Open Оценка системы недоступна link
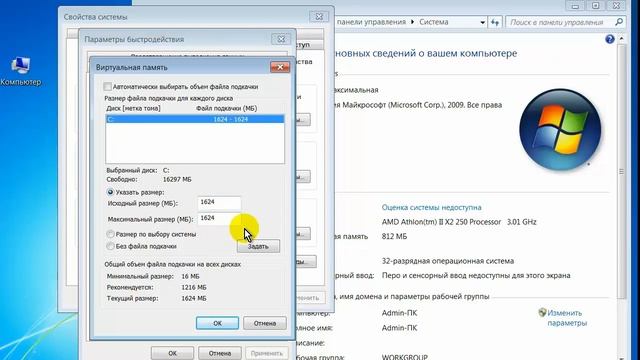 [431, 207]
